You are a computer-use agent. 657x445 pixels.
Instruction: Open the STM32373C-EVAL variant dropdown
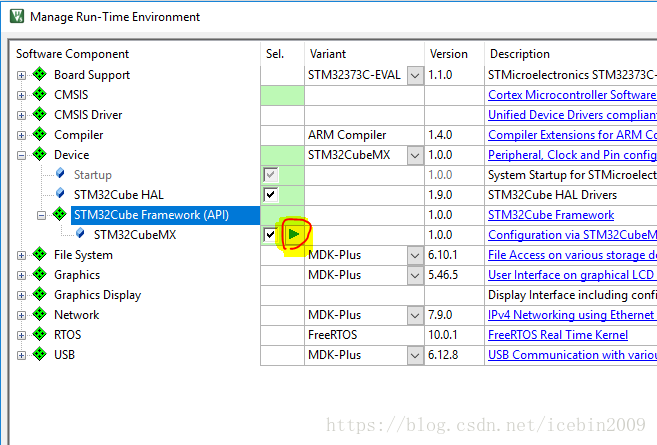pos(415,75)
